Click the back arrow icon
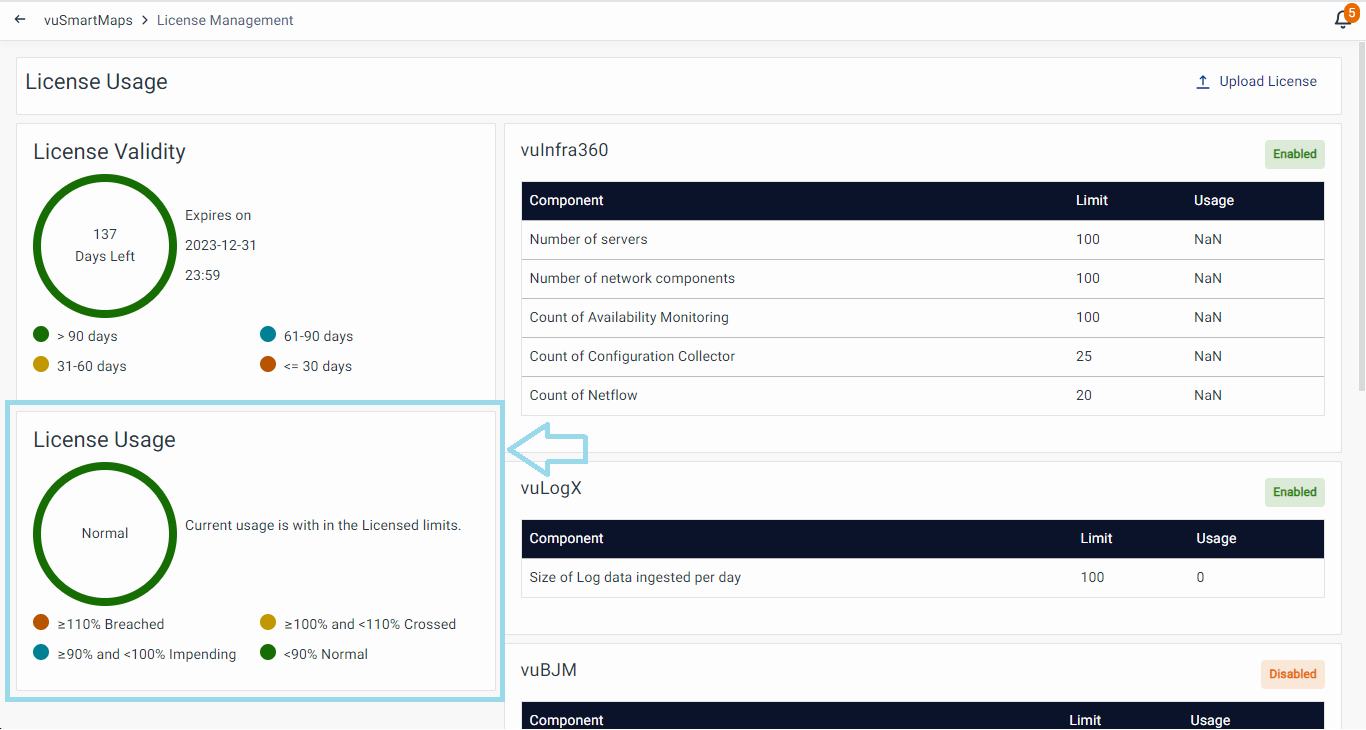The image size is (1366, 730). pos(20,20)
